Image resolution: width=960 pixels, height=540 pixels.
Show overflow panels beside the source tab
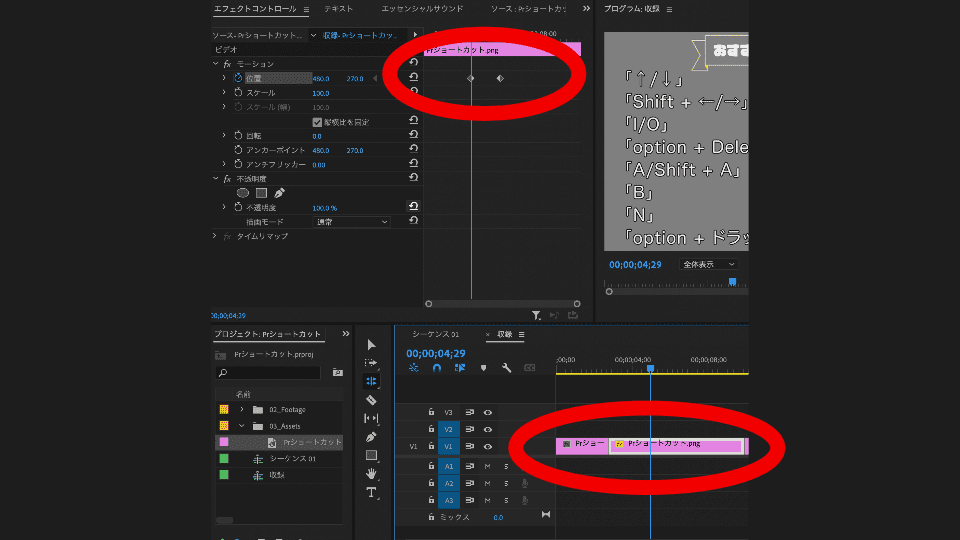pyautogui.click(x=586, y=9)
